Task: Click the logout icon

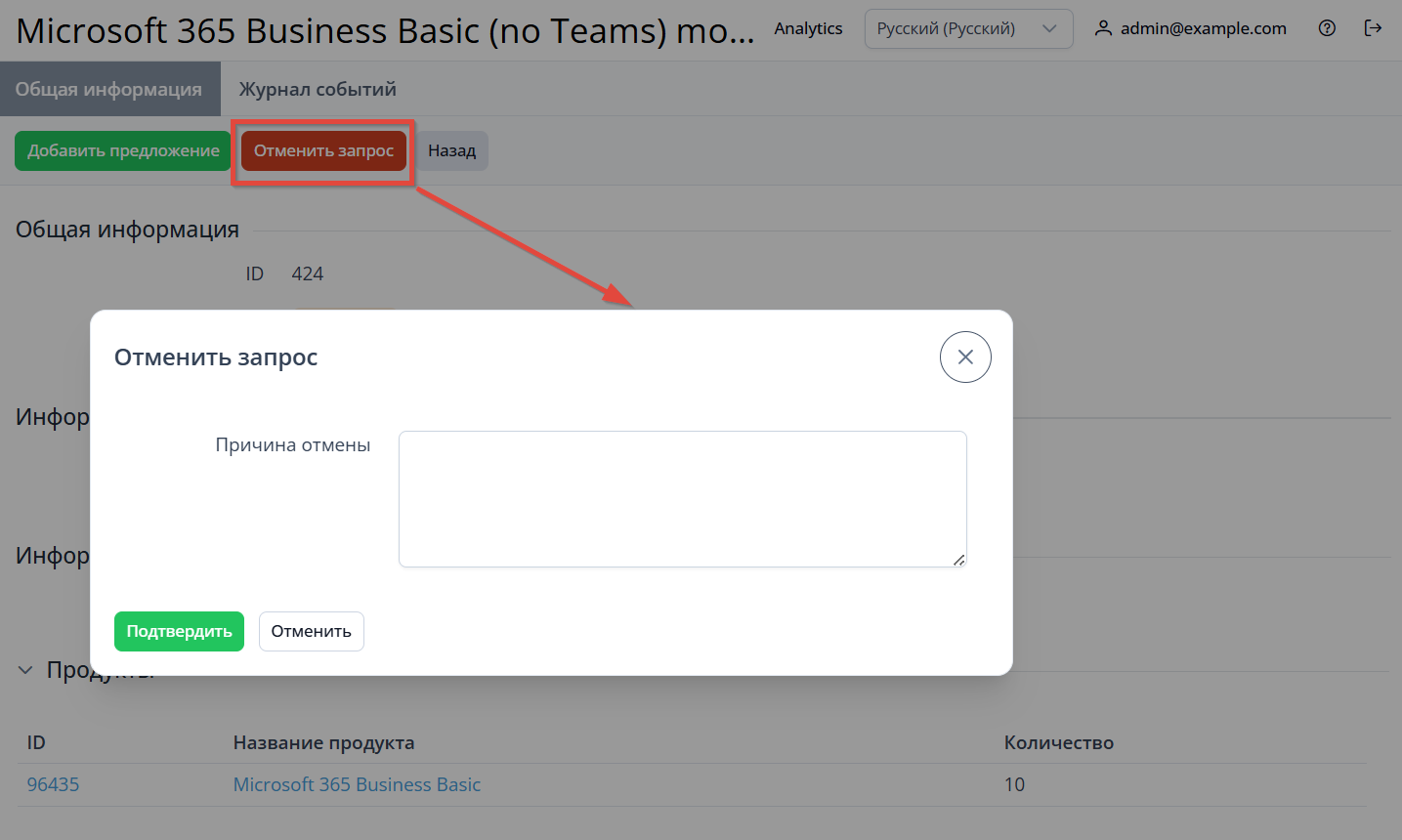Action: tap(1373, 28)
